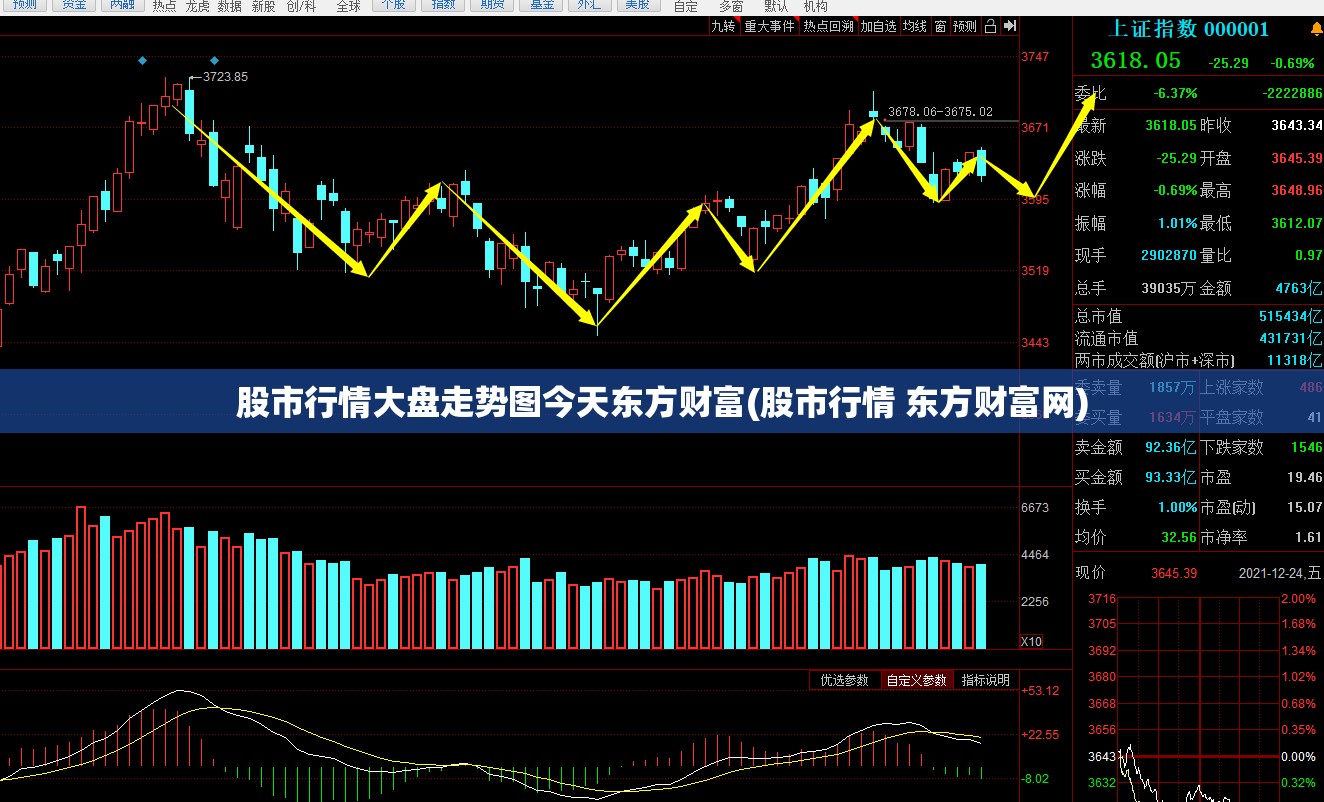Add index via 加自选 button
This screenshot has height=802, width=1324.
pos(878,27)
